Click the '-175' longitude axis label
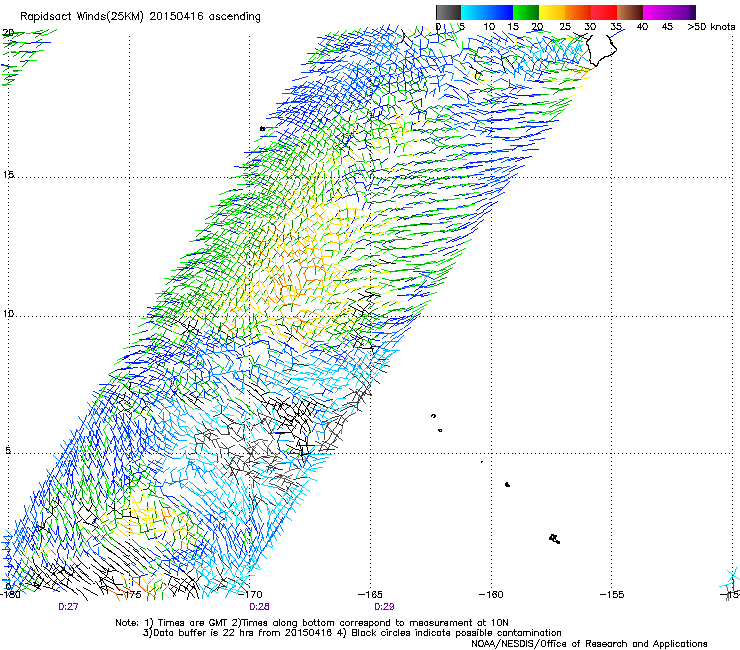This screenshot has height=650, width=740. pyautogui.click(x=131, y=595)
